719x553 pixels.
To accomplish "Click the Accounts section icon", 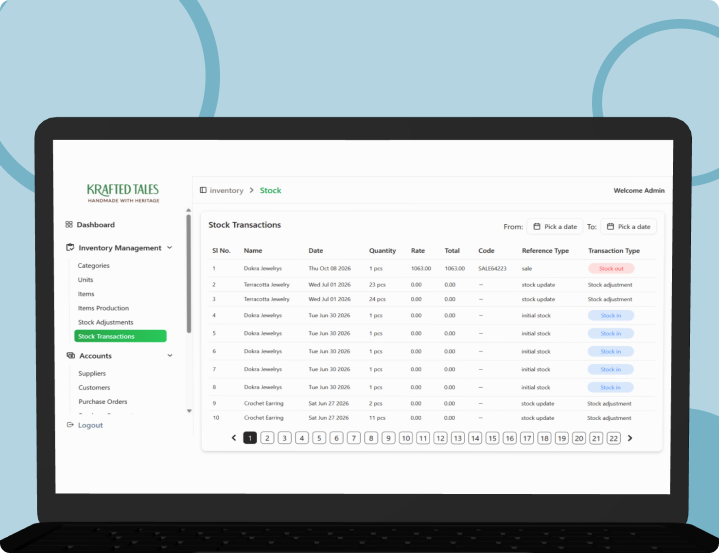I will point(71,355).
